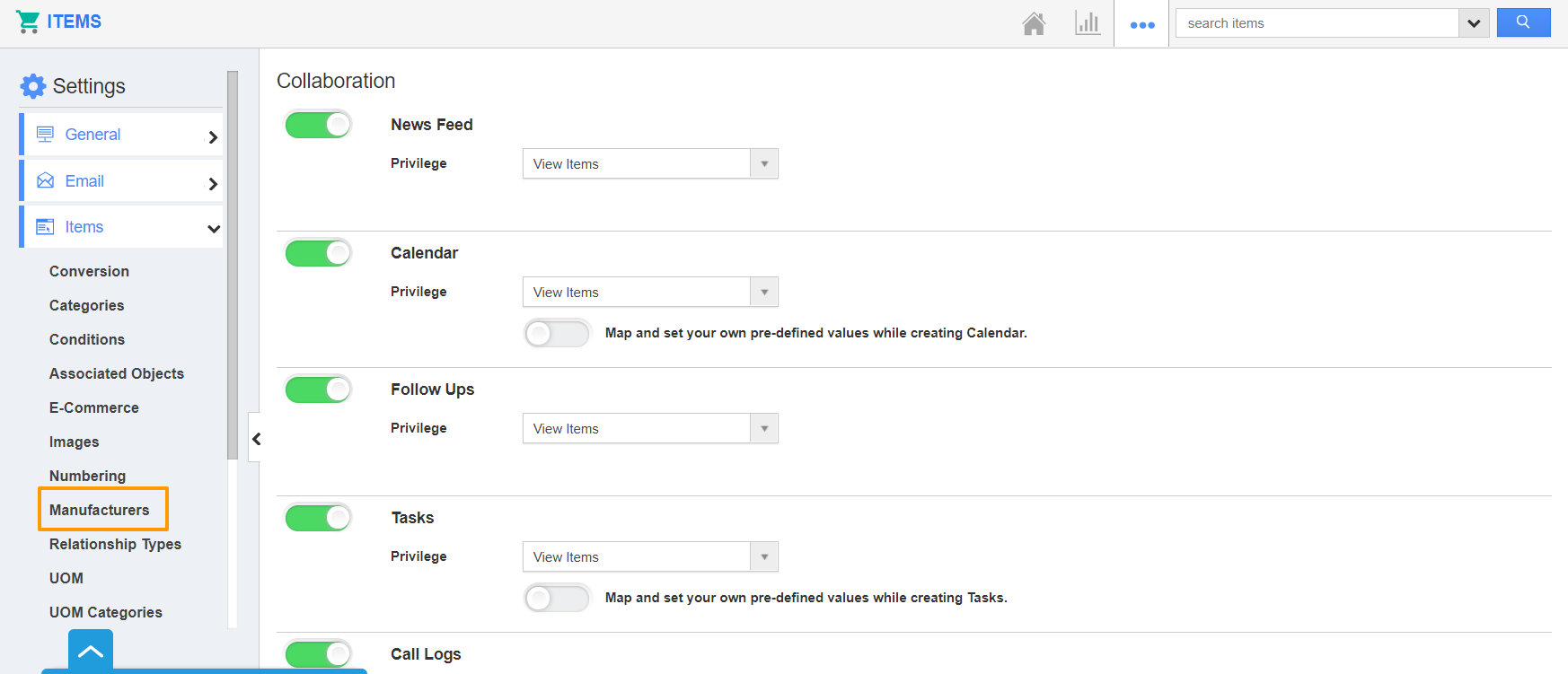
Task: Open UOM settings
Action: point(66,578)
